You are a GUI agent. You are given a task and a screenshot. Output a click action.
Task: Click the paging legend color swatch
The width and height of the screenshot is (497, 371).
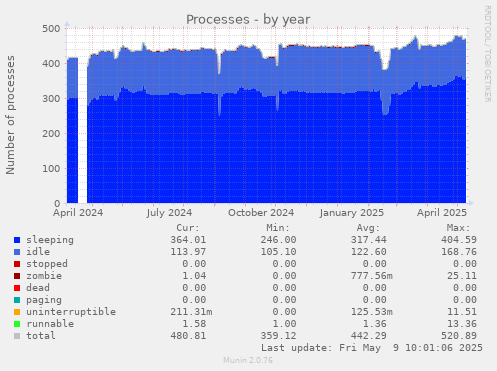(17, 300)
